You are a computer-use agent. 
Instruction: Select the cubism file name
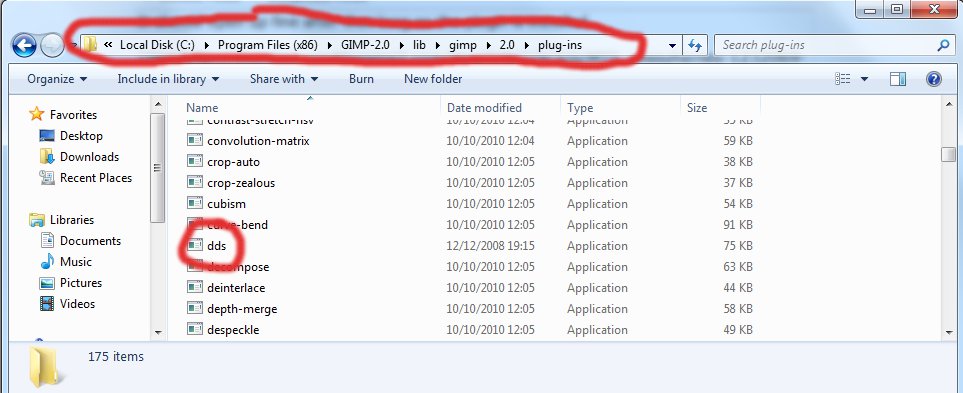227,204
